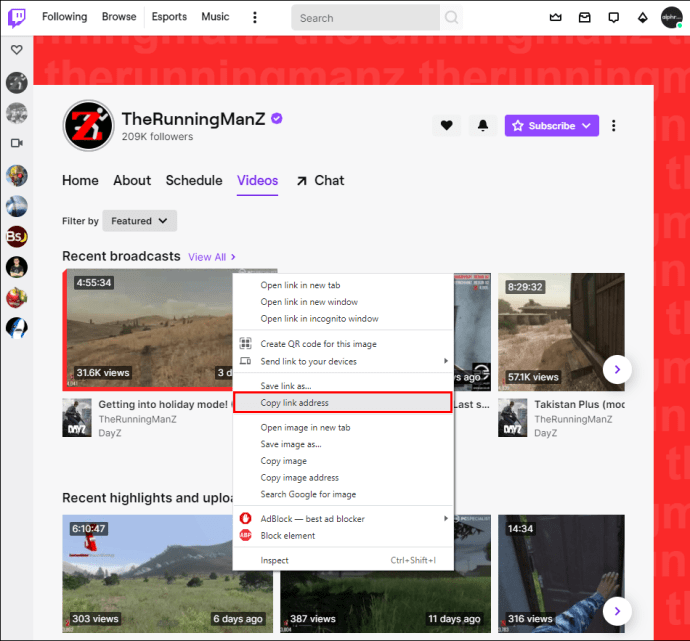Open the whispers chat bubble icon

pyautogui.click(x=613, y=18)
